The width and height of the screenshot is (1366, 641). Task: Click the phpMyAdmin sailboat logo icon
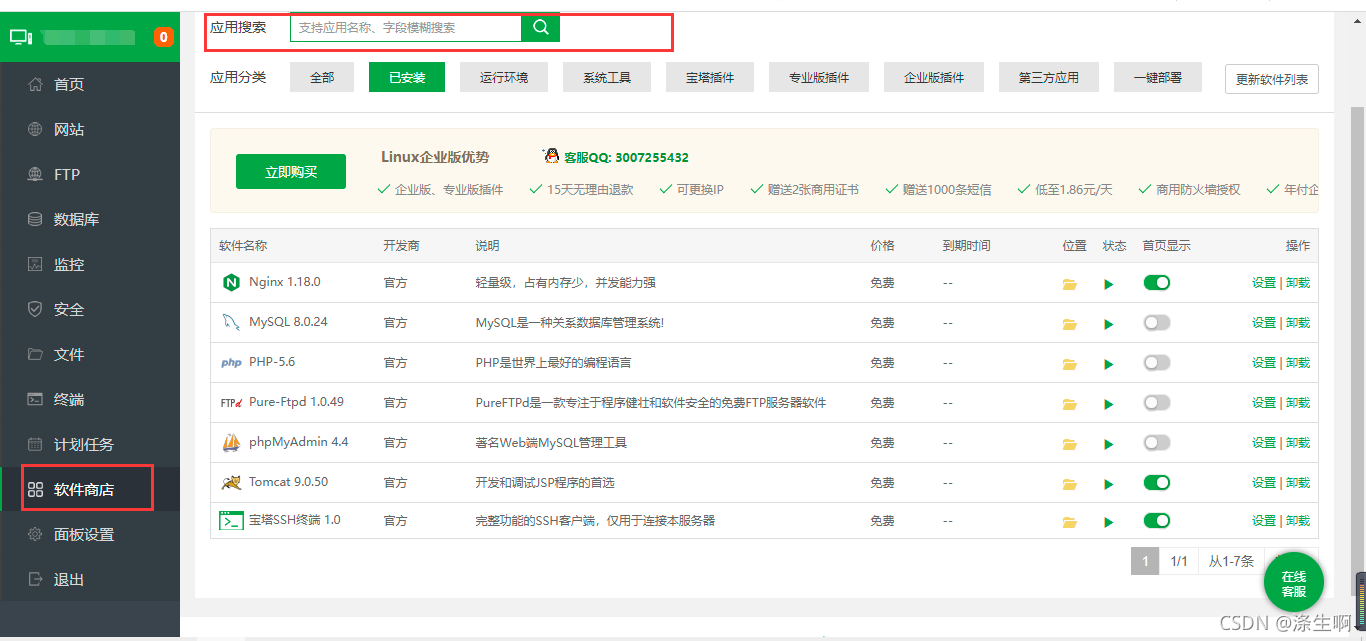tap(231, 442)
